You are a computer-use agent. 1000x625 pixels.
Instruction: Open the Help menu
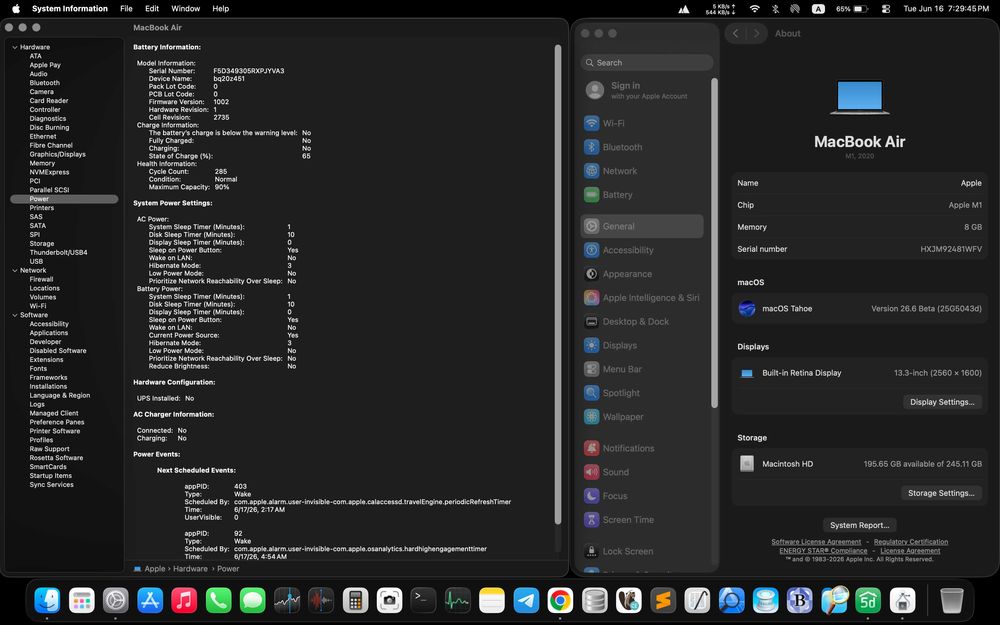tap(221, 9)
